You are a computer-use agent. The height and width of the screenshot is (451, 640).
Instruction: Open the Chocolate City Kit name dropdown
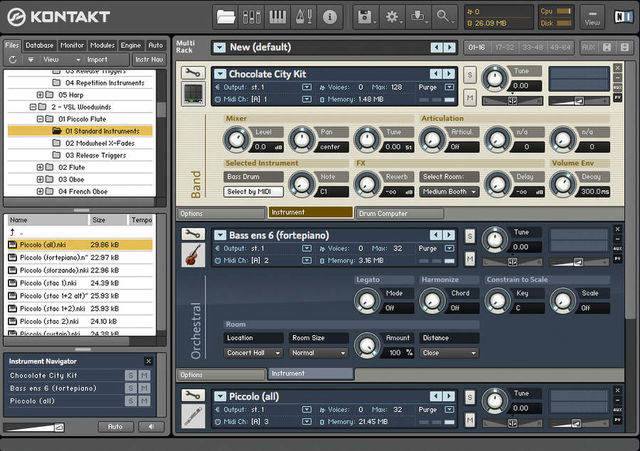point(220,74)
